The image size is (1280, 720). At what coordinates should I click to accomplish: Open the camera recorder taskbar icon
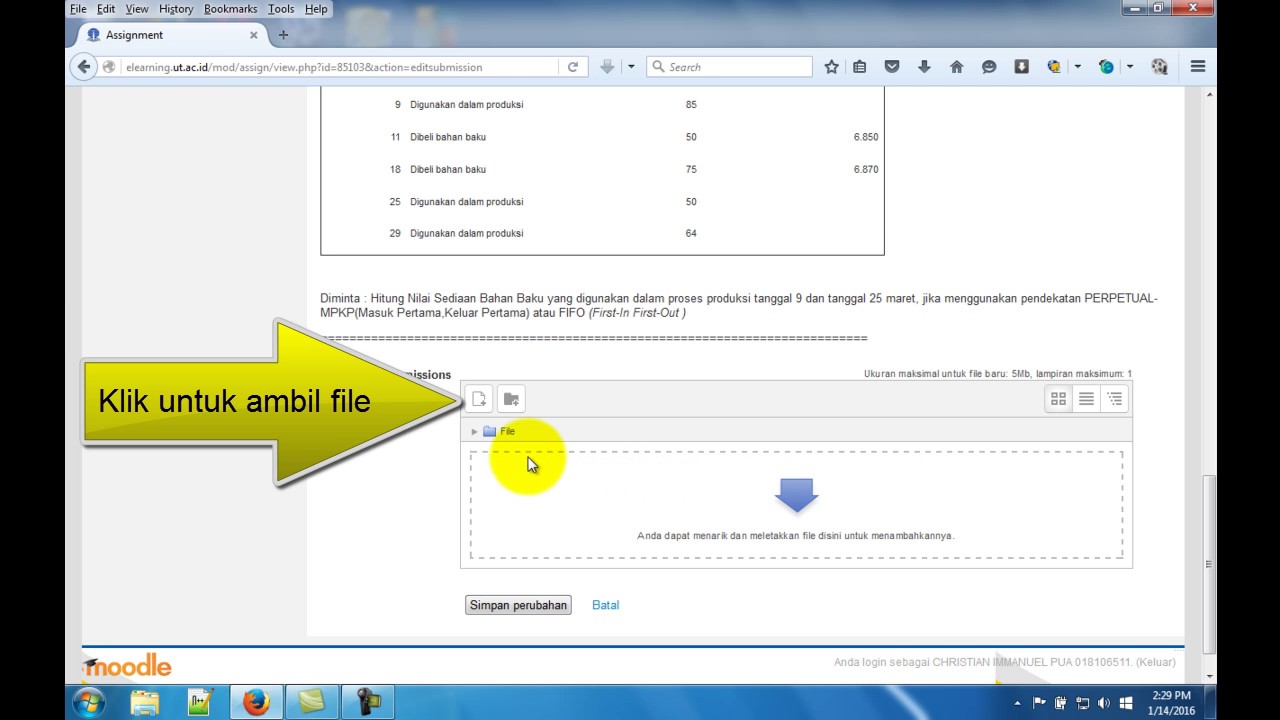367,703
